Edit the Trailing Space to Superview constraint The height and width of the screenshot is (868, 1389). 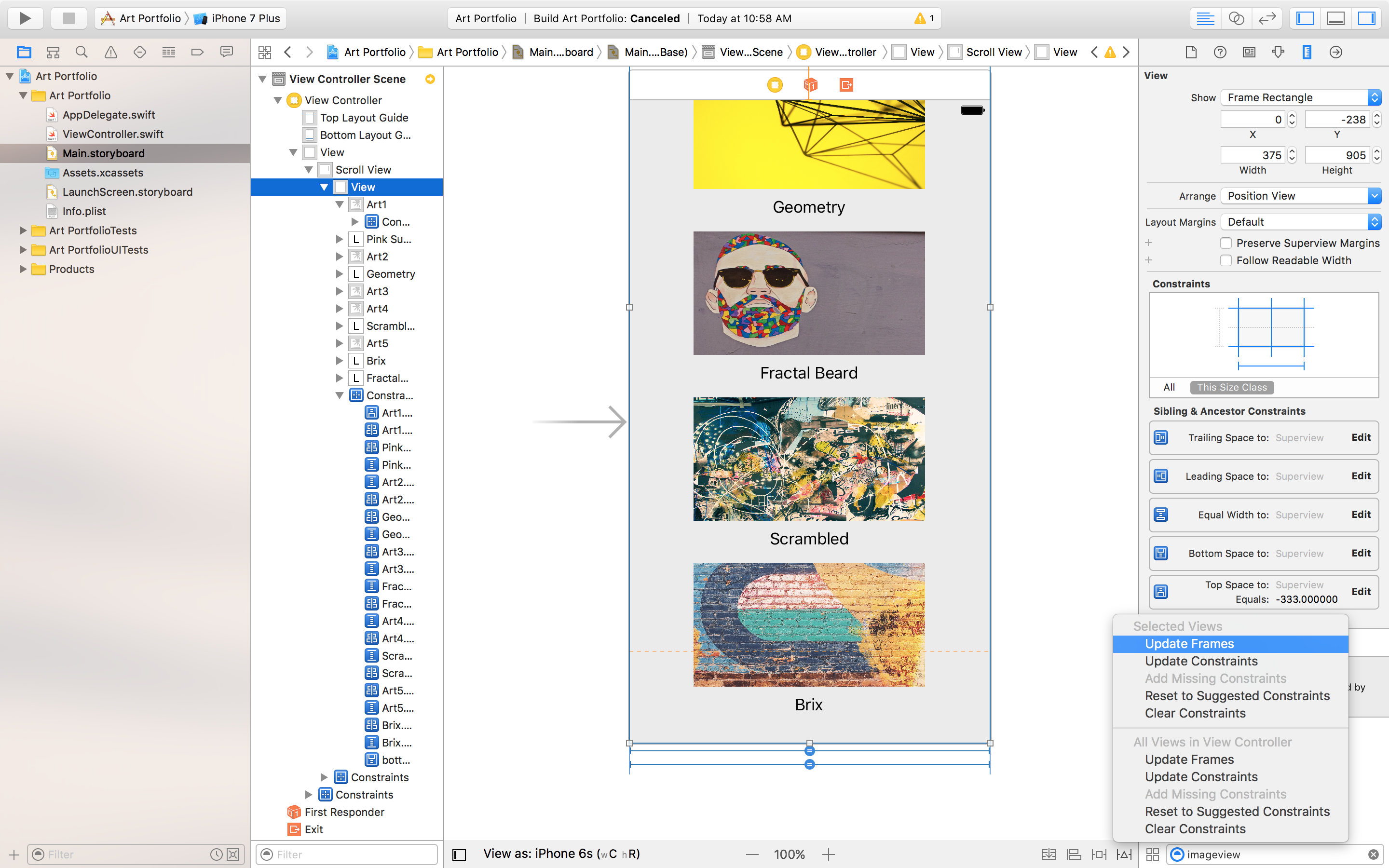tap(1361, 437)
